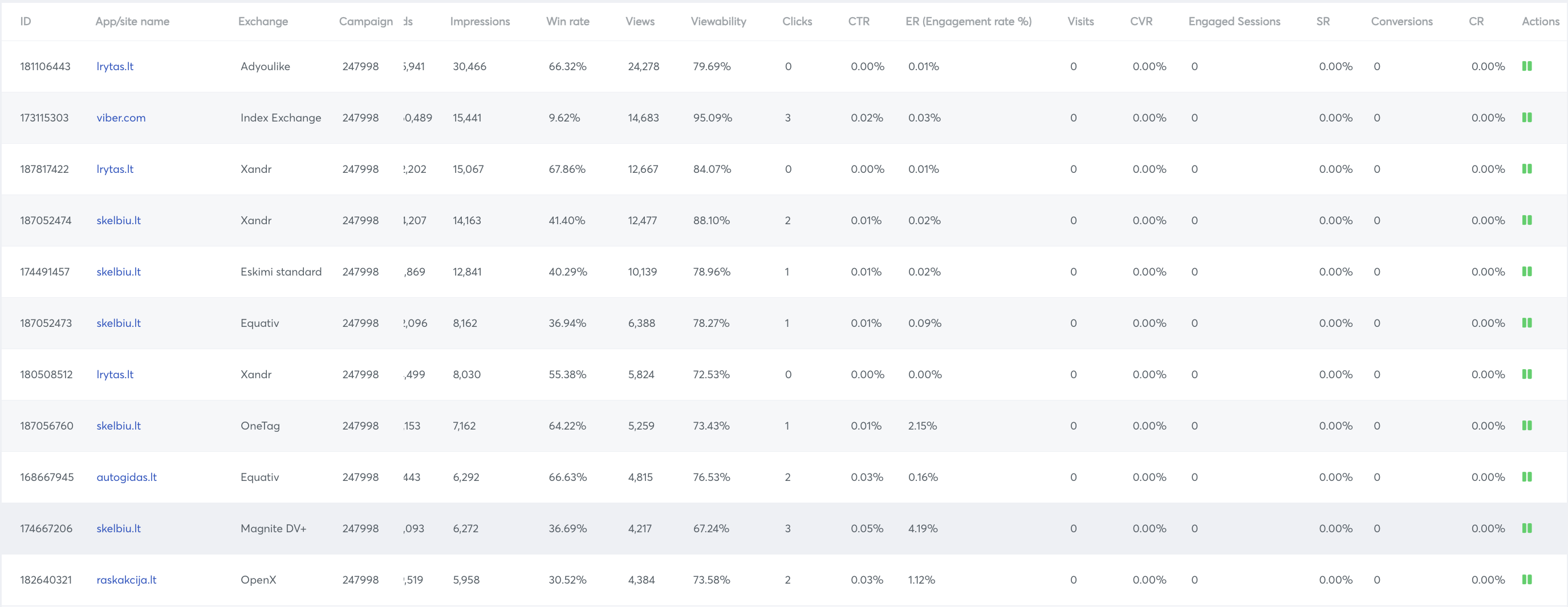Open the viber.com site link

tap(120, 118)
